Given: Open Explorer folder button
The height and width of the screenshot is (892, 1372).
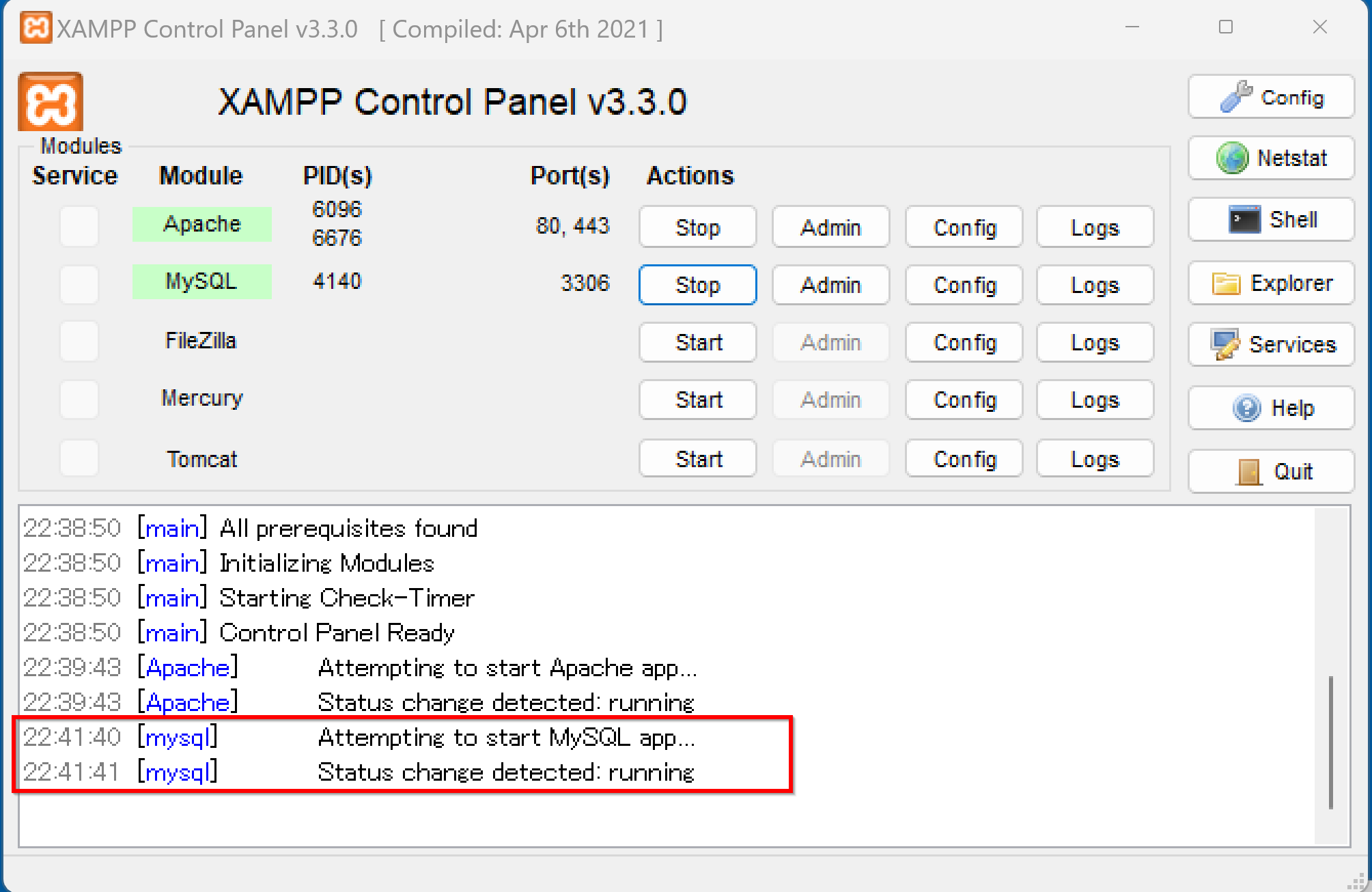Looking at the screenshot, I should tap(1271, 283).
